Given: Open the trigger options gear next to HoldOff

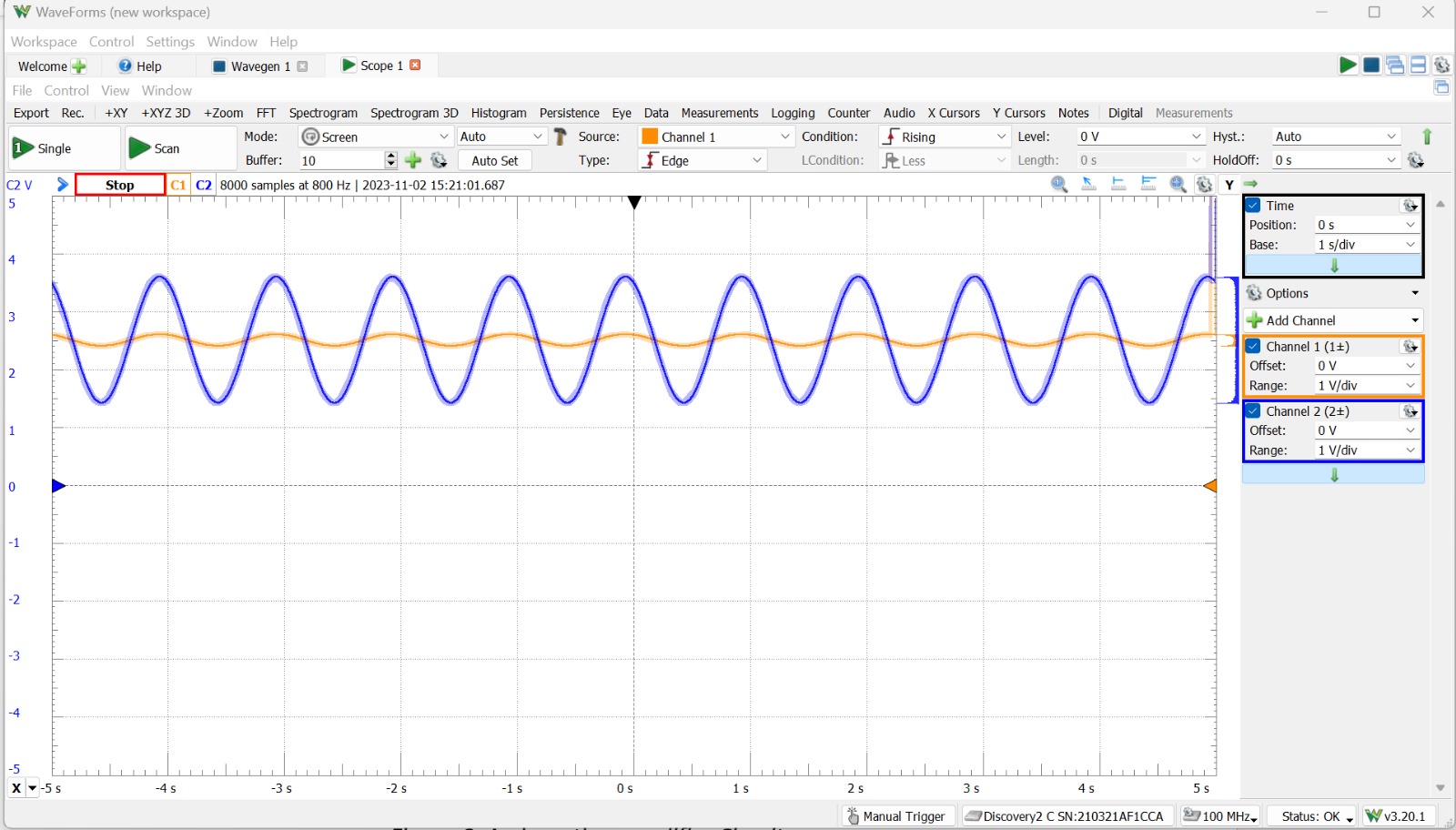Looking at the screenshot, I should (x=1417, y=159).
